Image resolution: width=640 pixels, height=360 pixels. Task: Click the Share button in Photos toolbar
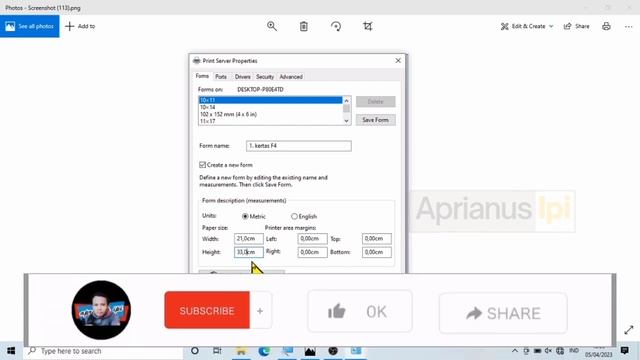pos(576,26)
